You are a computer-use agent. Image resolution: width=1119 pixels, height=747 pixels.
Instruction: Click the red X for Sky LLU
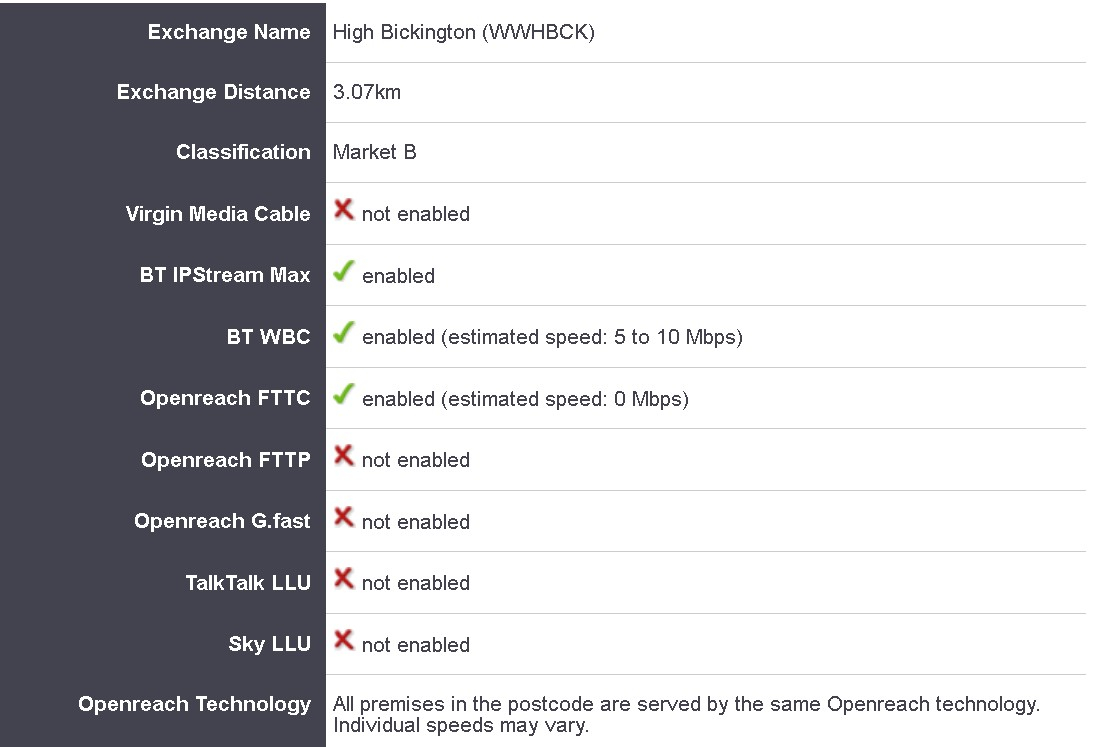(x=343, y=640)
